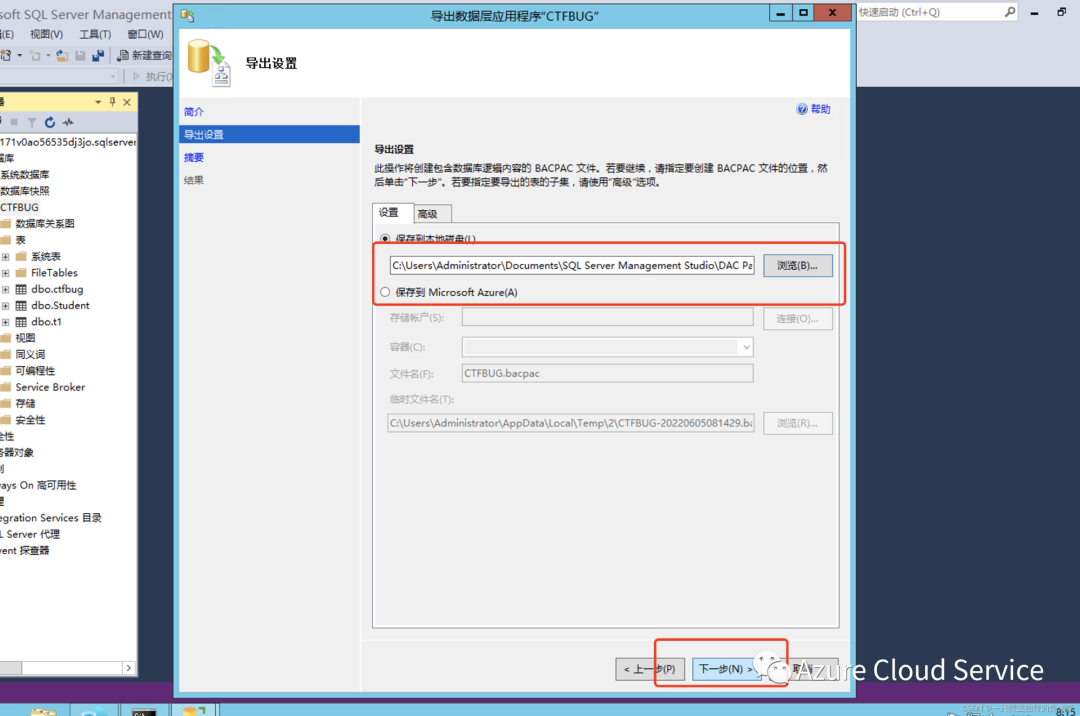Click the 执行 execute play icon
The image size is (1080, 716).
[x=136, y=76]
